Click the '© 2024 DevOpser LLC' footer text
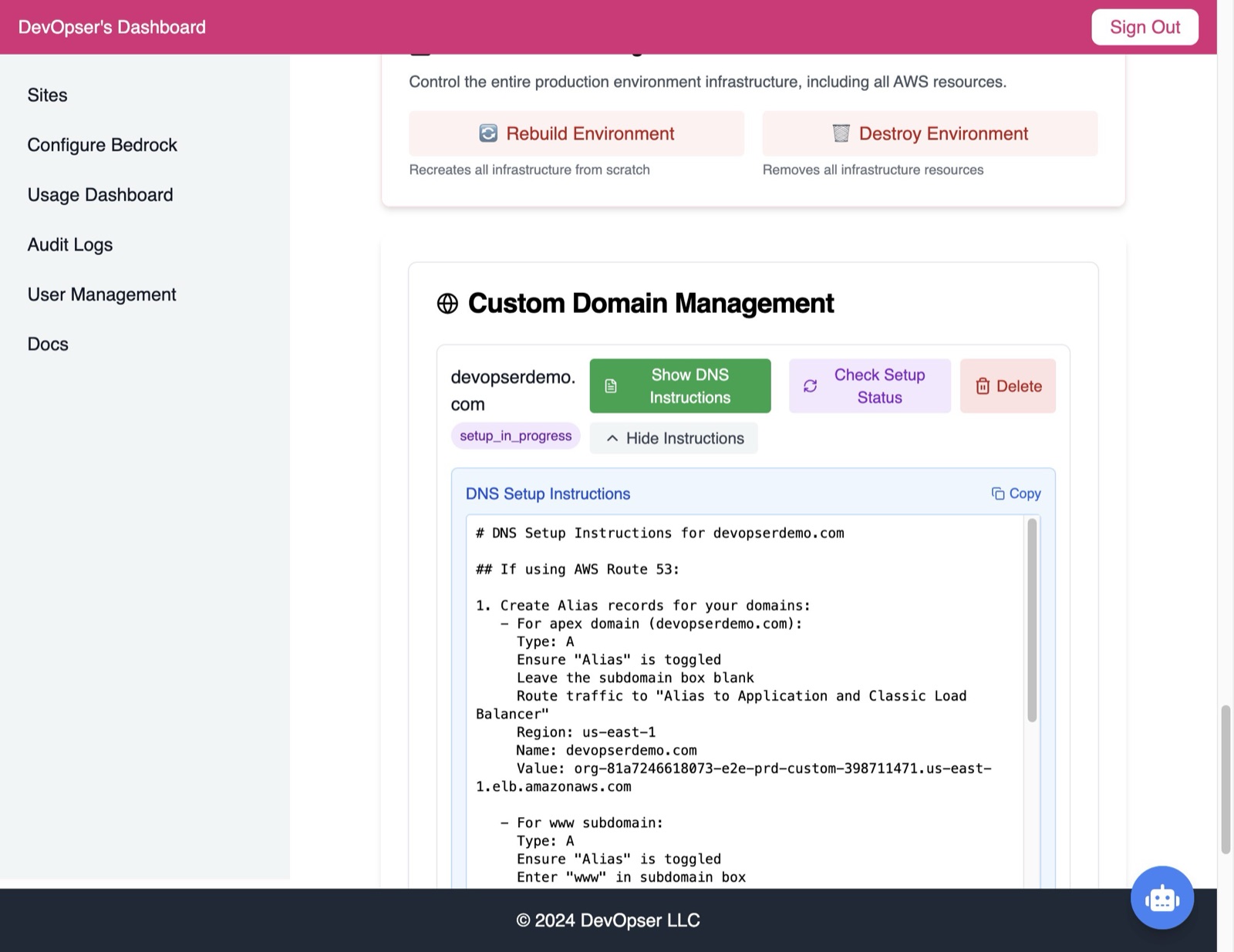 pos(609,920)
